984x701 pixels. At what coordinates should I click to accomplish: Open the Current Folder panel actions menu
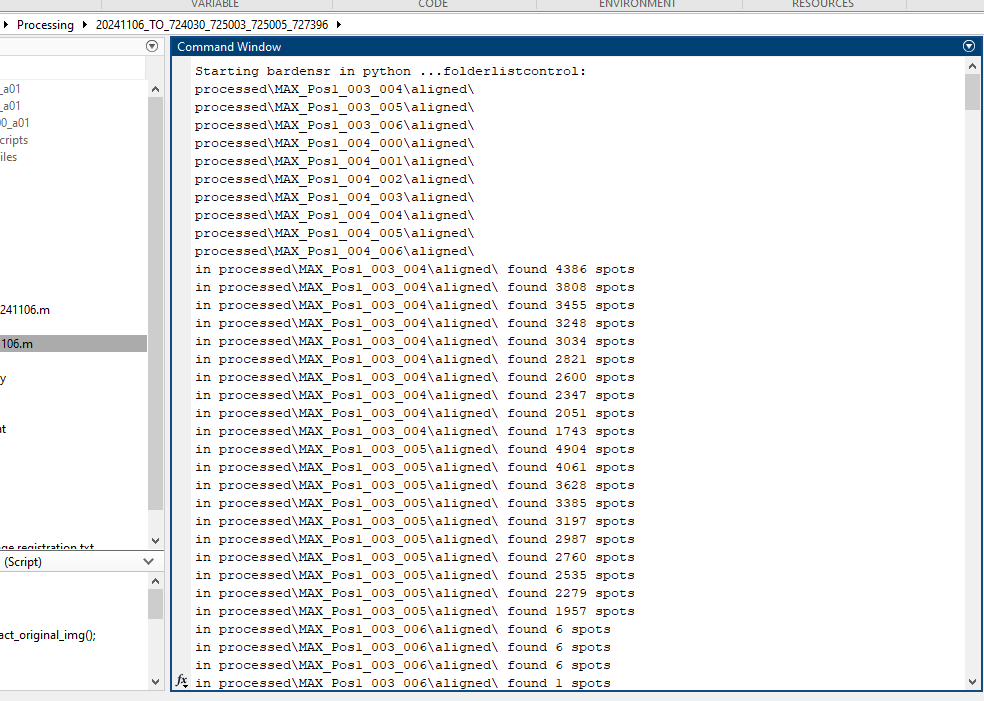click(x=152, y=46)
